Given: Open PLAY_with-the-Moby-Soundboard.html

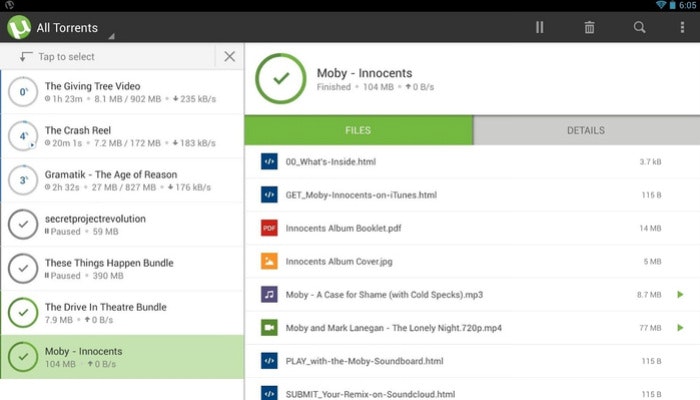Looking at the screenshot, I should tap(364, 361).
